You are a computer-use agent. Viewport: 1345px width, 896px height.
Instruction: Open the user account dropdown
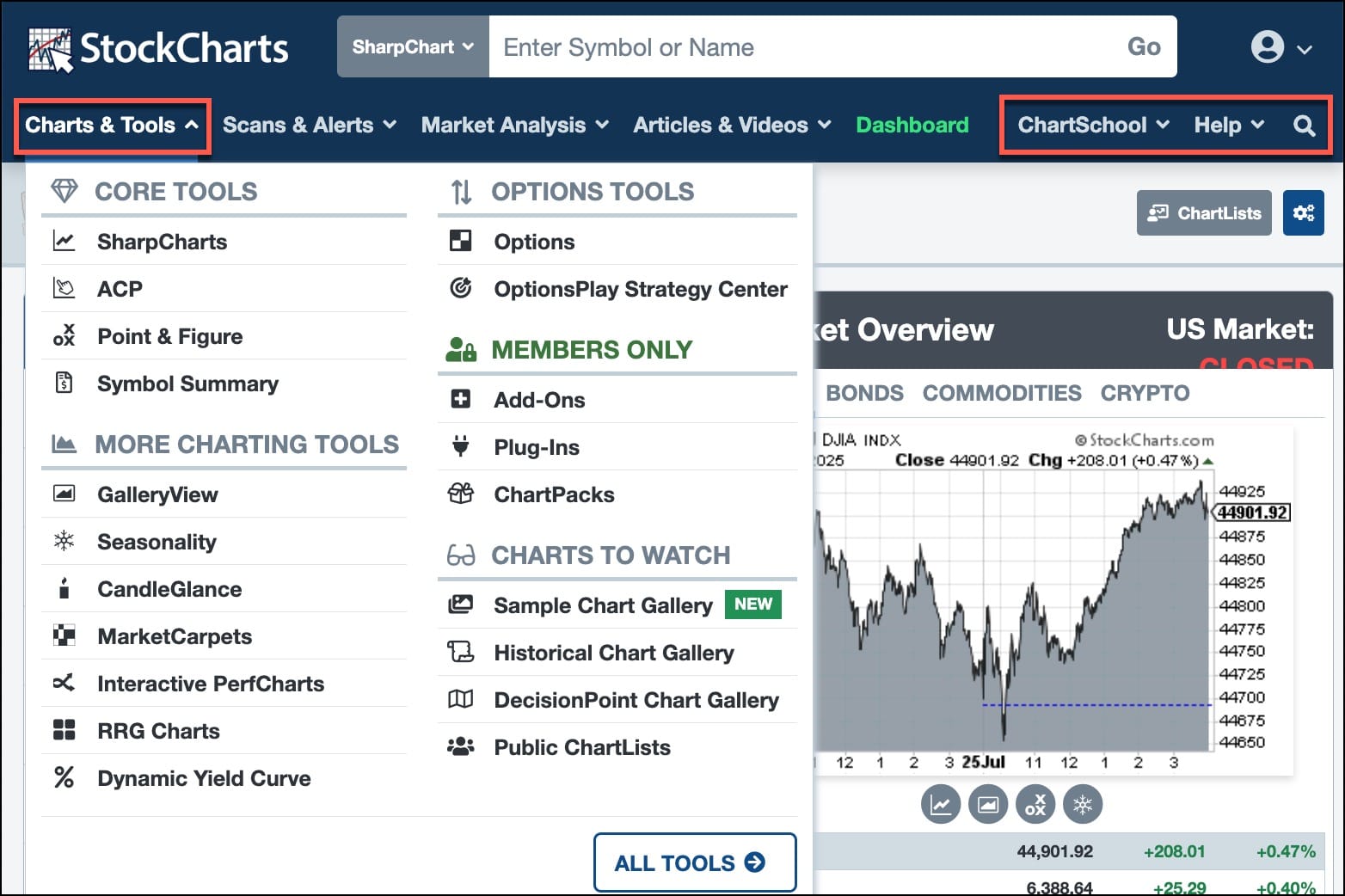(1281, 47)
